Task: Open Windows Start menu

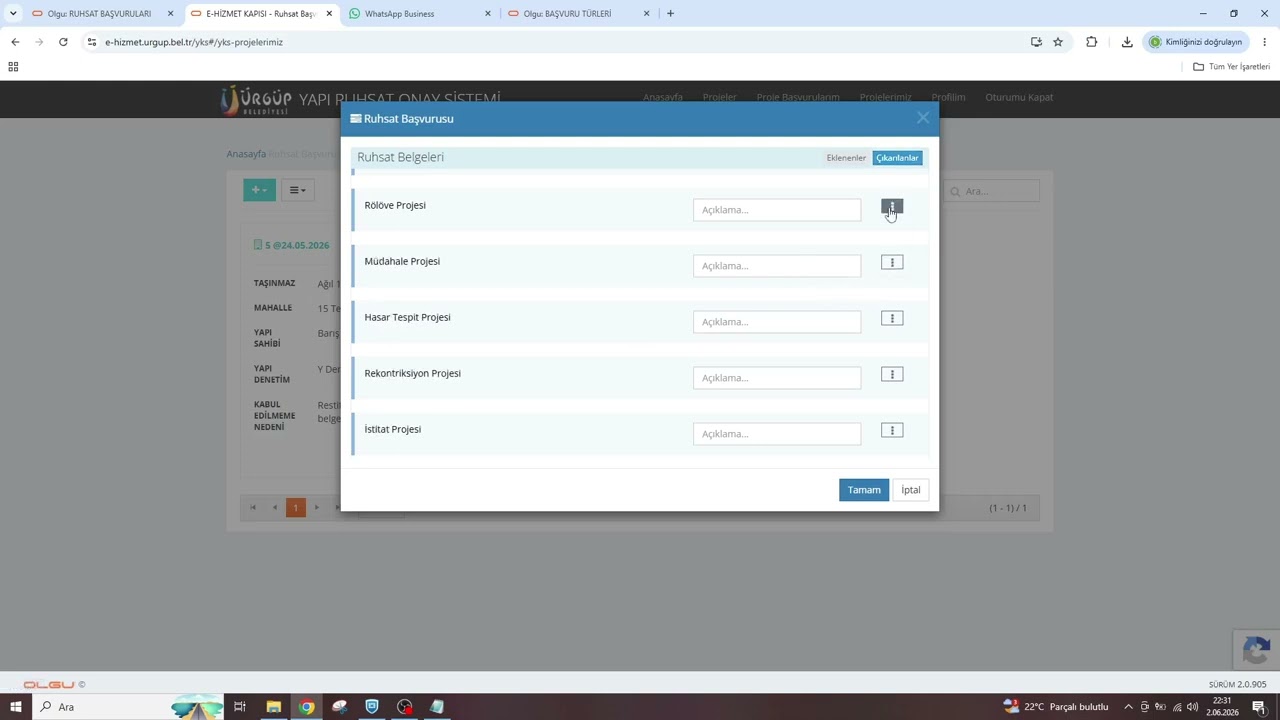Action: pos(15,707)
